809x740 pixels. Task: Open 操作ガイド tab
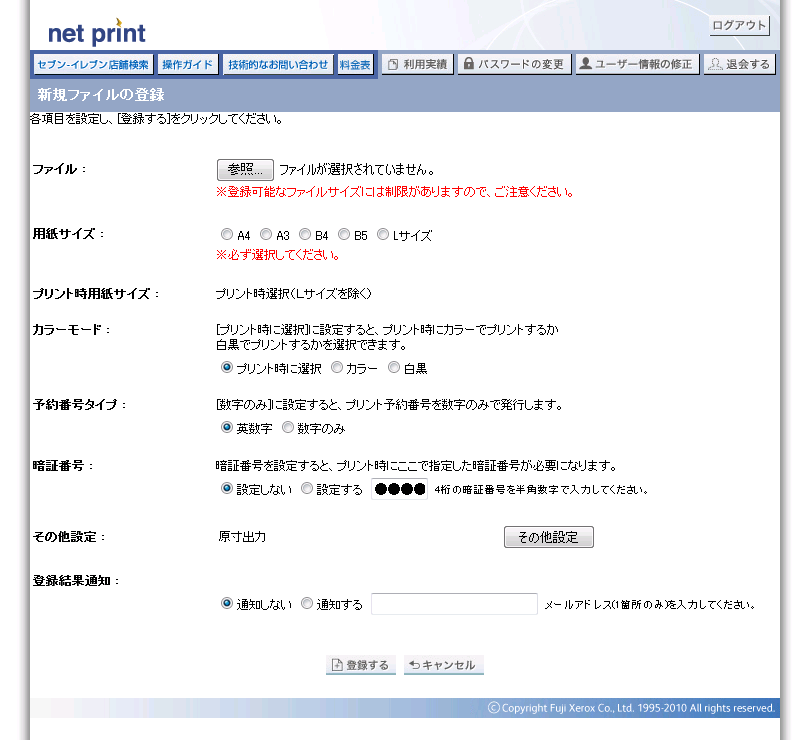tap(187, 65)
